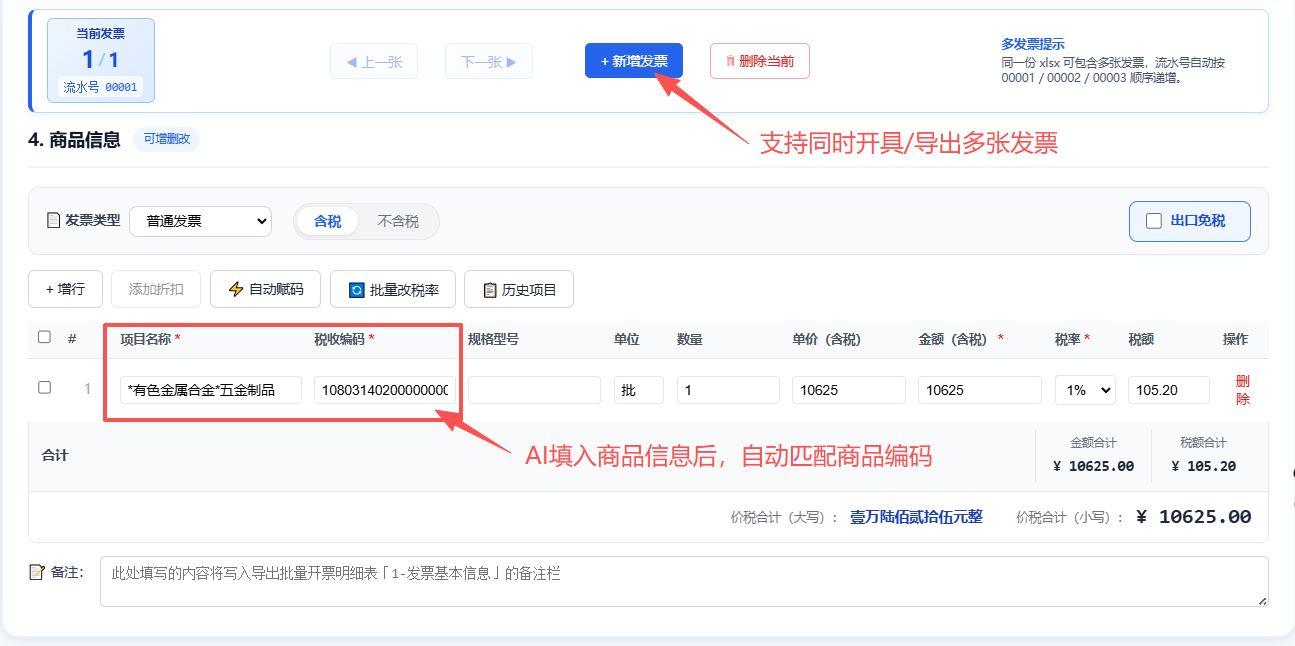Click the note icon beside 备注
The height and width of the screenshot is (646, 1295).
pos(37,572)
